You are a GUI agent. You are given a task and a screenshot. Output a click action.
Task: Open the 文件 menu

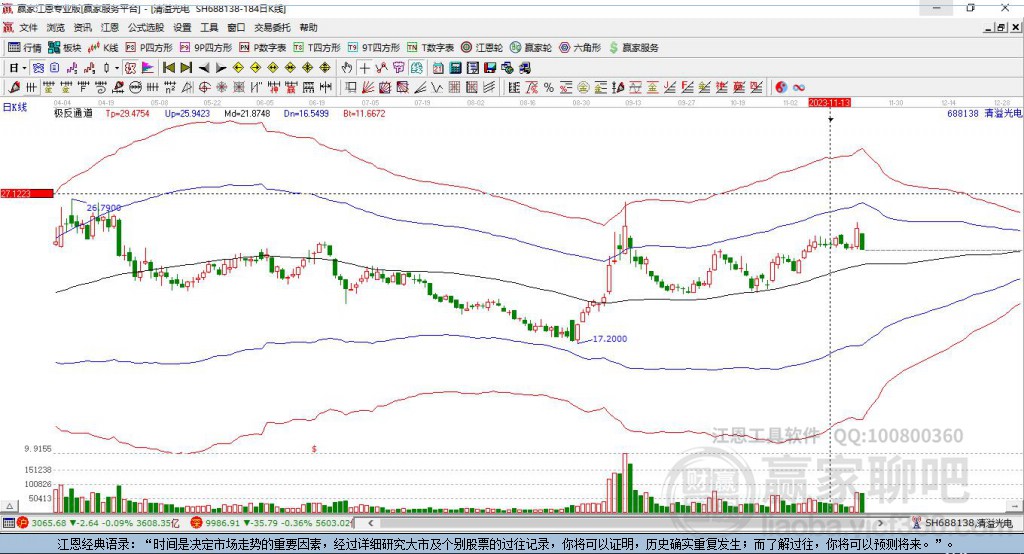tap(28, 27)
